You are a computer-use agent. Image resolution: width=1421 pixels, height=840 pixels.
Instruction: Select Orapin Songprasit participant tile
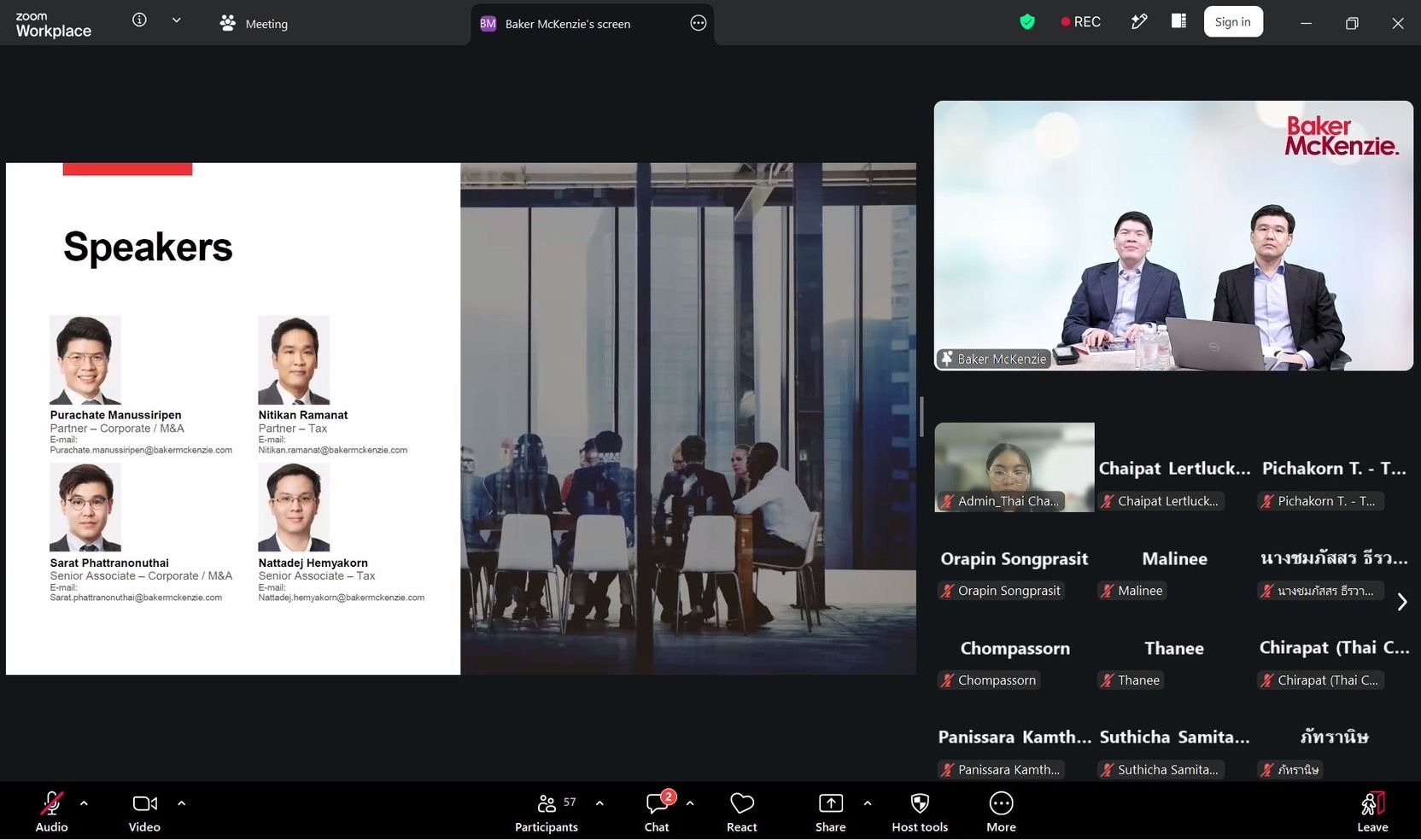pos(1015,557)
